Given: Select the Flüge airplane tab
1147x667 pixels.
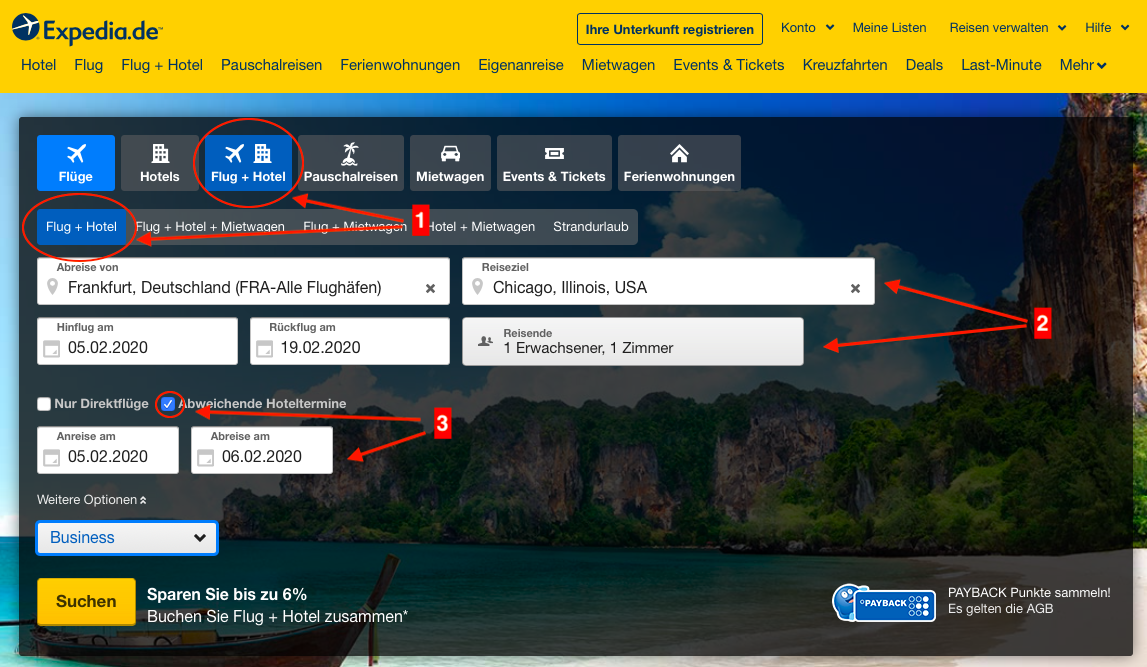Looking at the screenshot, I should (x=76, y=163).
